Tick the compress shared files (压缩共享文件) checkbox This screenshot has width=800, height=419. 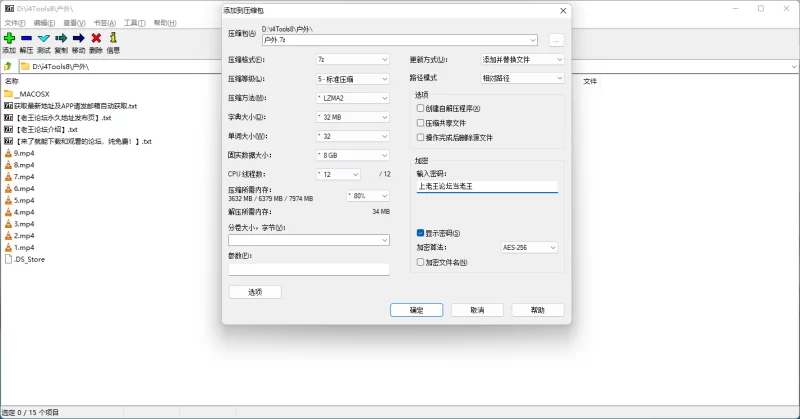tap(420, 123)
